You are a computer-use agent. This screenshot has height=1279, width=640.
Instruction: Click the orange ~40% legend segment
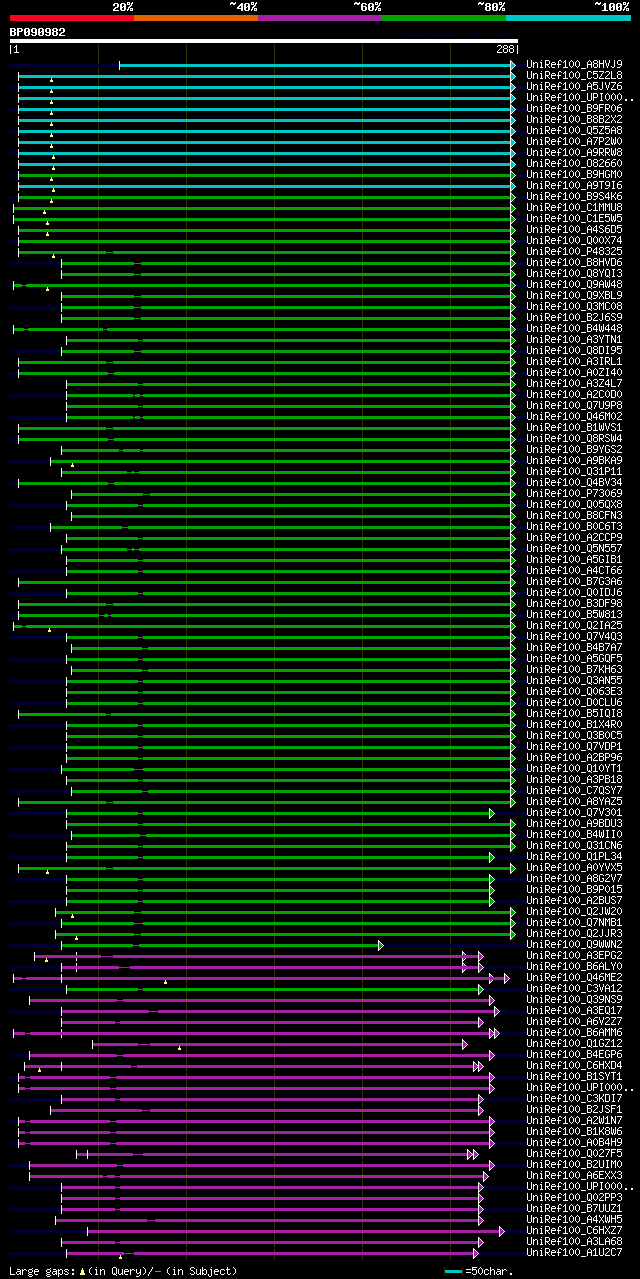click(x=196, y=18)
